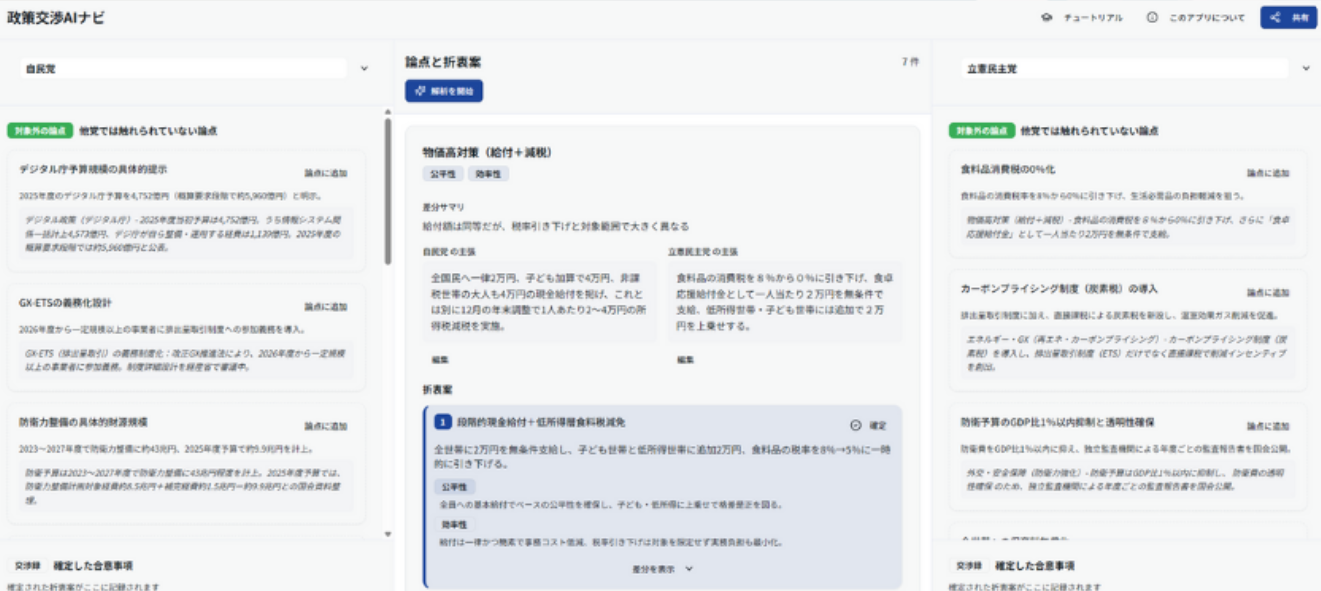Click the 公平性 tag under 物価高対策
Screen dimensions: 1321x591
[x=441, y=174]
